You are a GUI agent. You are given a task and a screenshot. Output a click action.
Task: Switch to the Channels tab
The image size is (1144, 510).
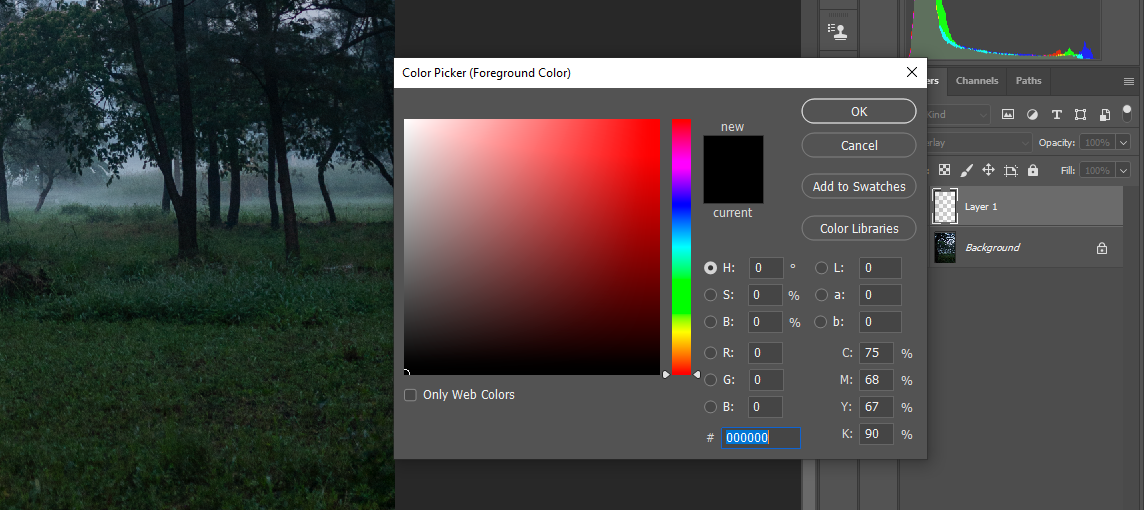[977, 80]
